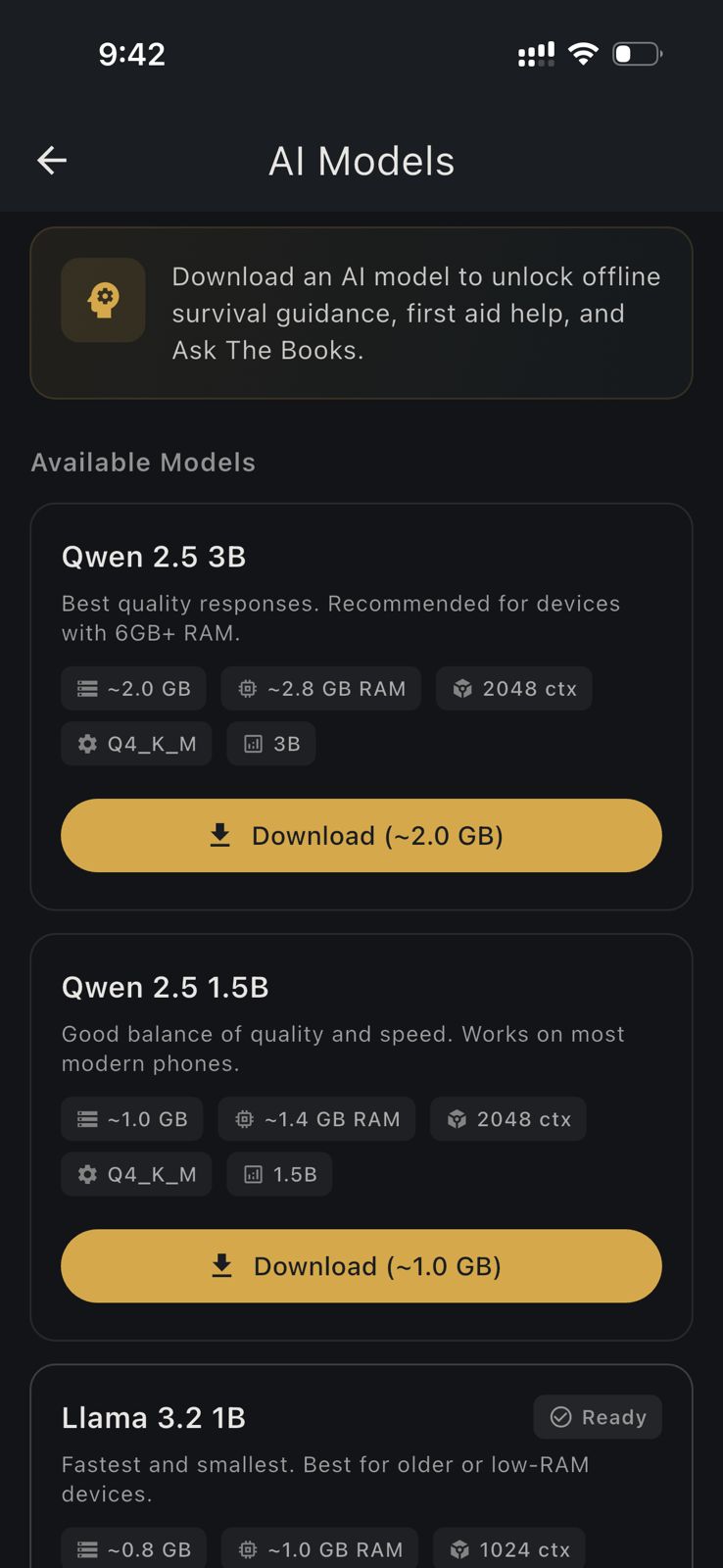723x1568 pixels.
Task: Click the gear icon next to Q4_K_M quantization
Action: pyautogui.click(x=87, y=743)
